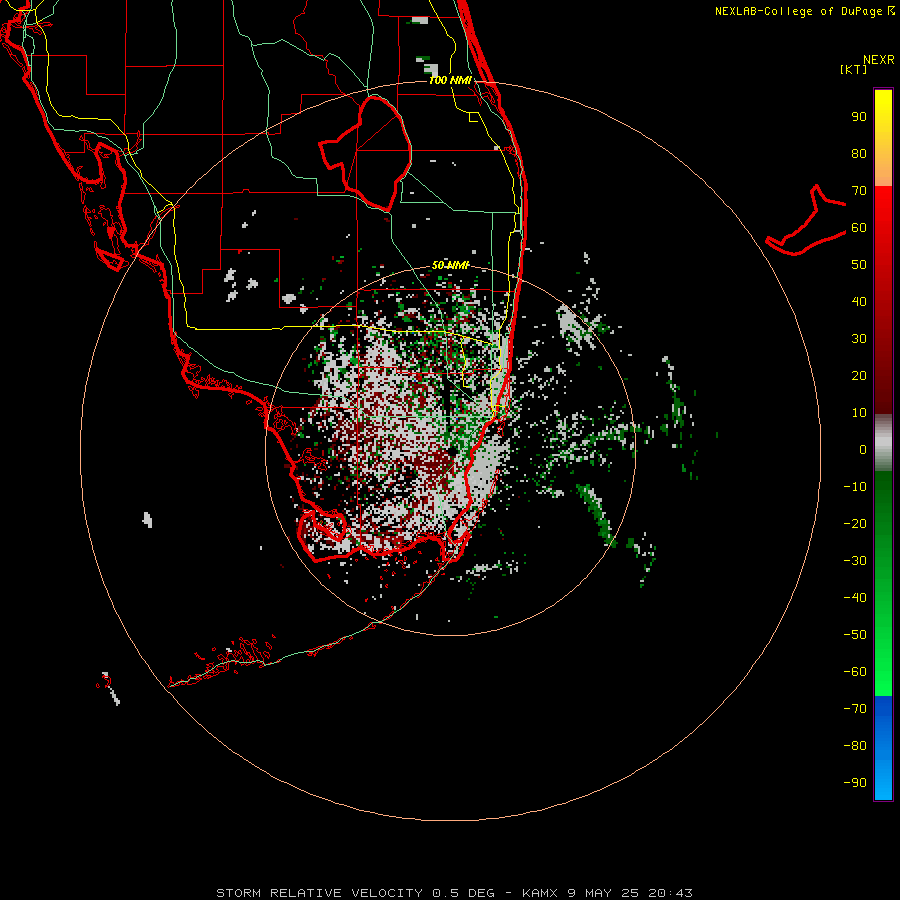The image size is (900, 900).
Task: Click the [KT] units label
Action: point(854,69)
